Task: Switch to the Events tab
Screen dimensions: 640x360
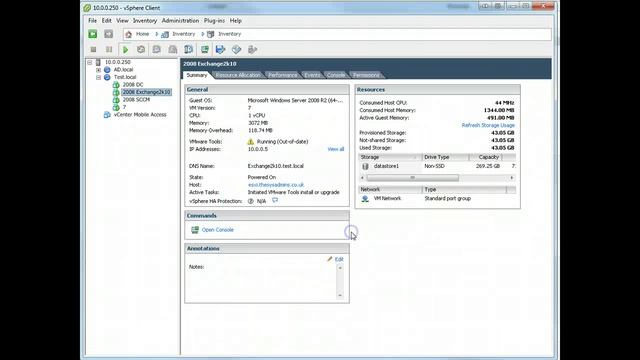Action: click(x=312, y=75)
